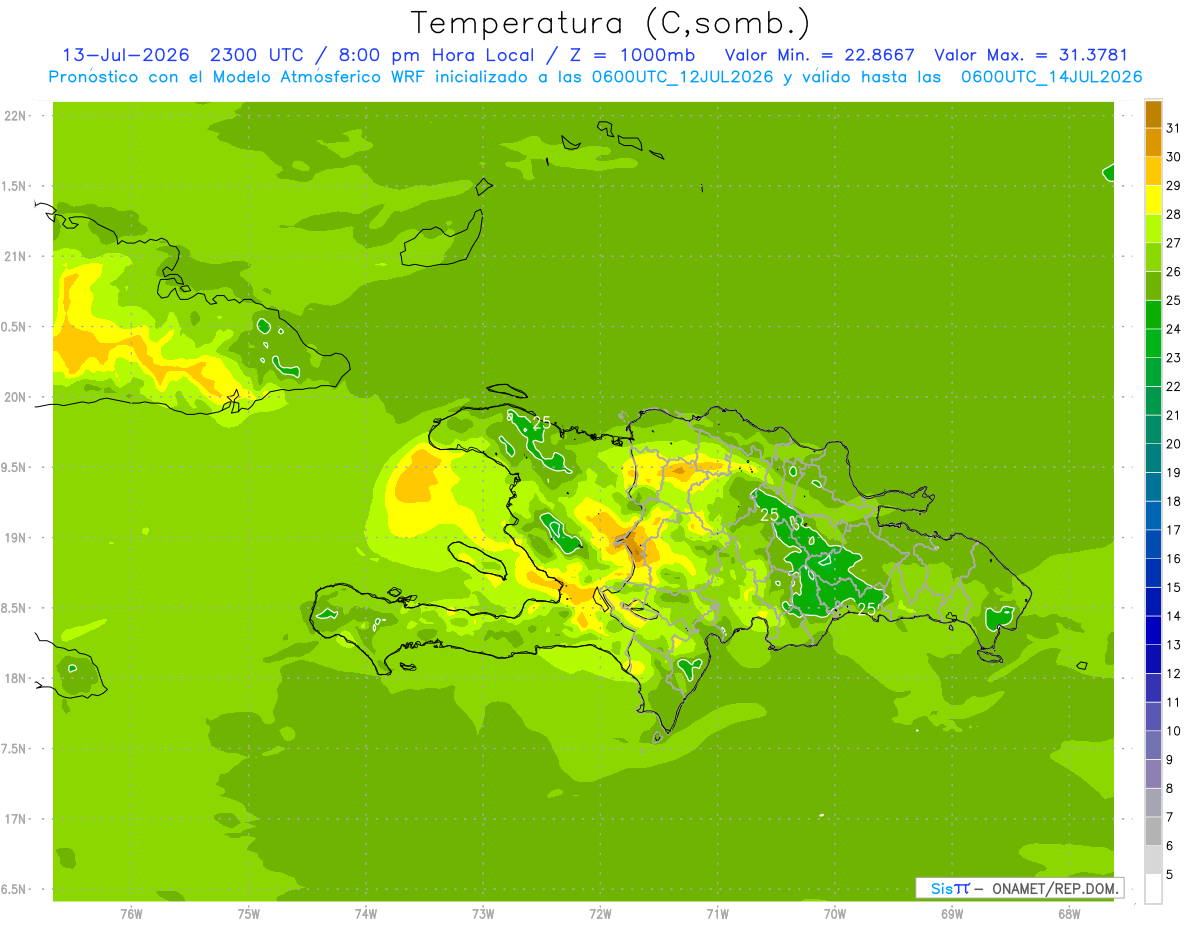Click the "9.5N" latitude tick label
Image resolution: width=1200 pixels, height=927 pixels.
click(15, 467)
